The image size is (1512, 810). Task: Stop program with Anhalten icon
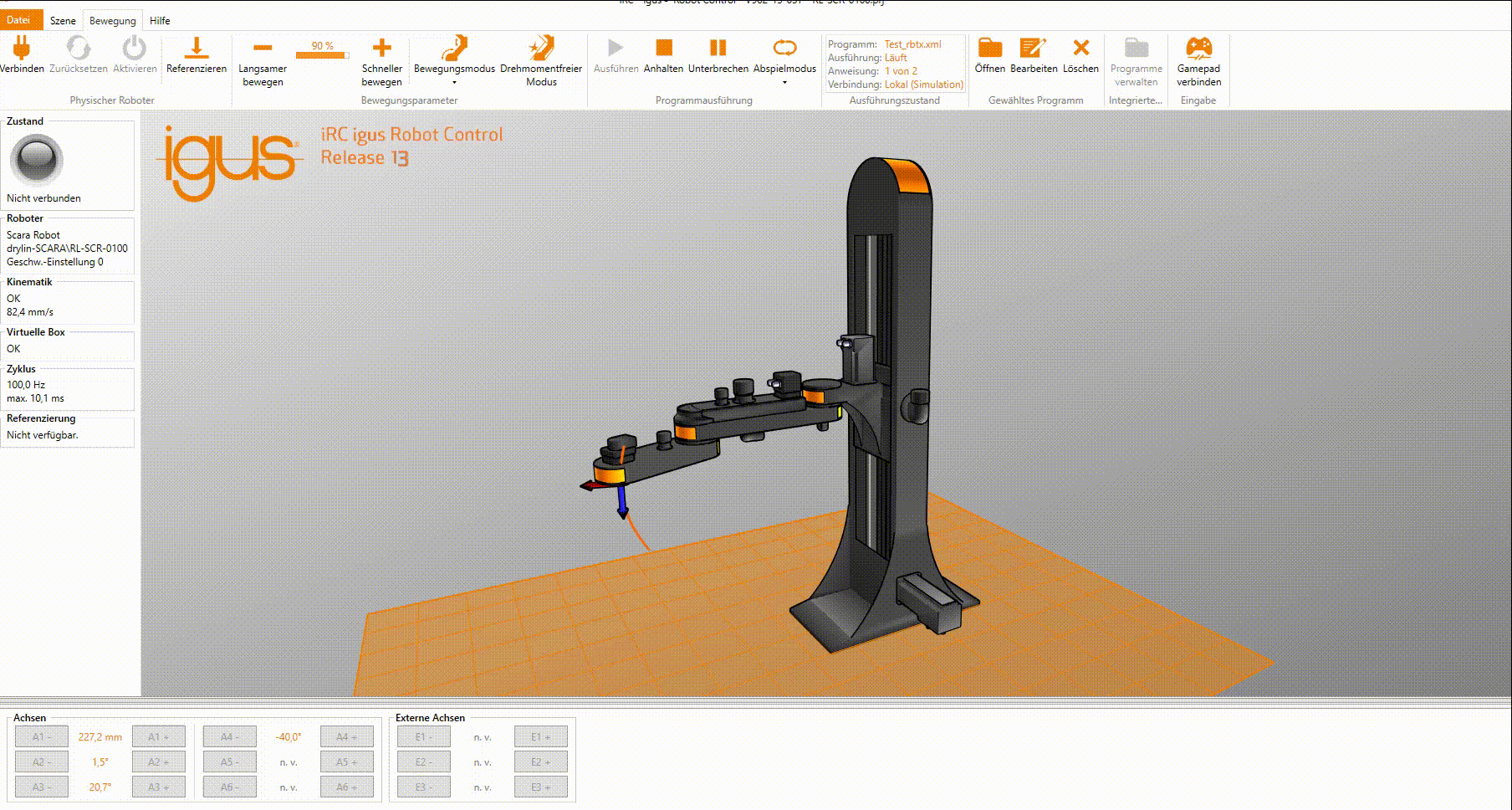[663, 49]
